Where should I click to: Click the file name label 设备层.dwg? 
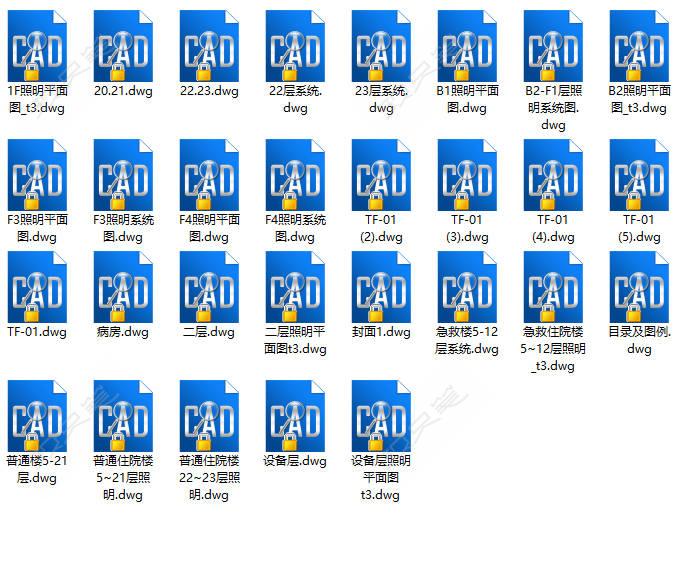(x=295, y=461)
